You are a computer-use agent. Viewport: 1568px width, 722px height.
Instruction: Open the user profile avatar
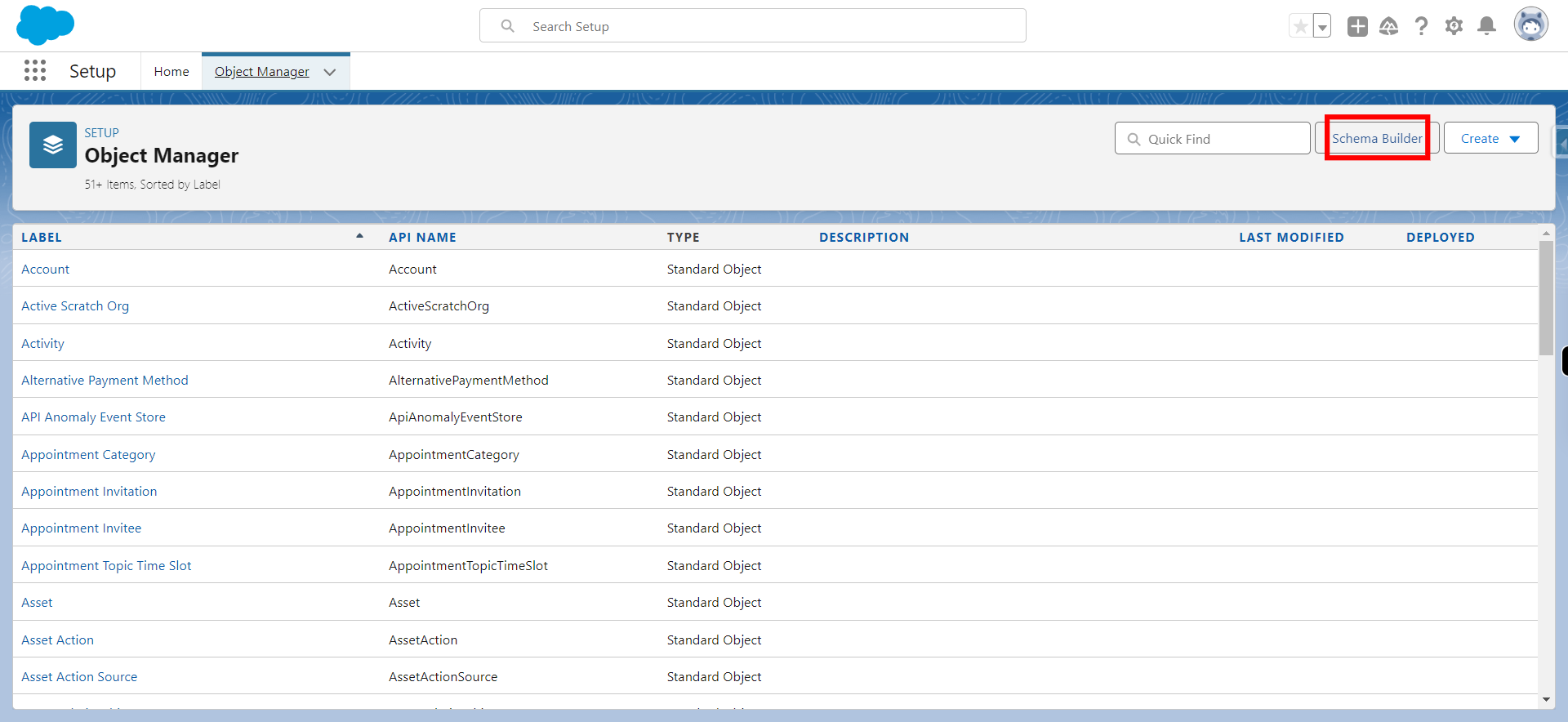[1530, 25]
